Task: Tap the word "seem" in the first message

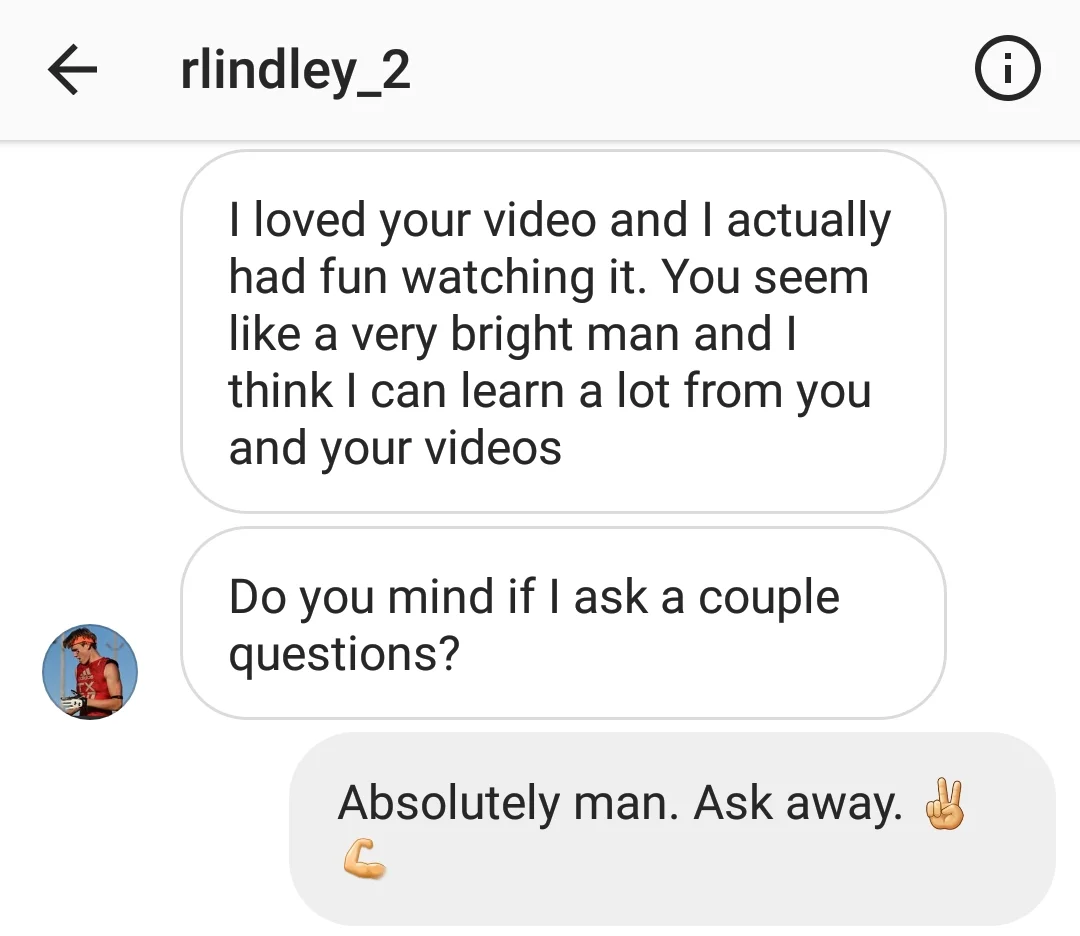Action: tap(811, 278)
